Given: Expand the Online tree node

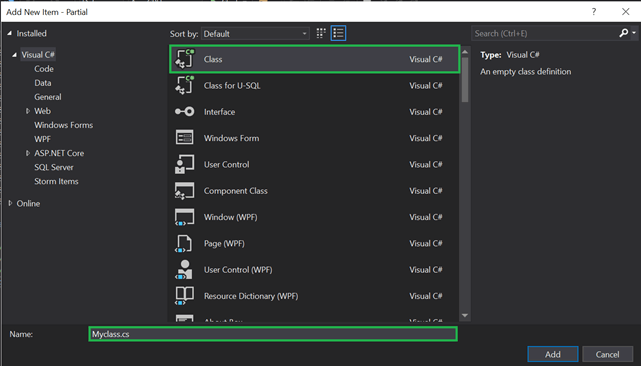Looking at the screenshot, I should (x=10, y=203).
